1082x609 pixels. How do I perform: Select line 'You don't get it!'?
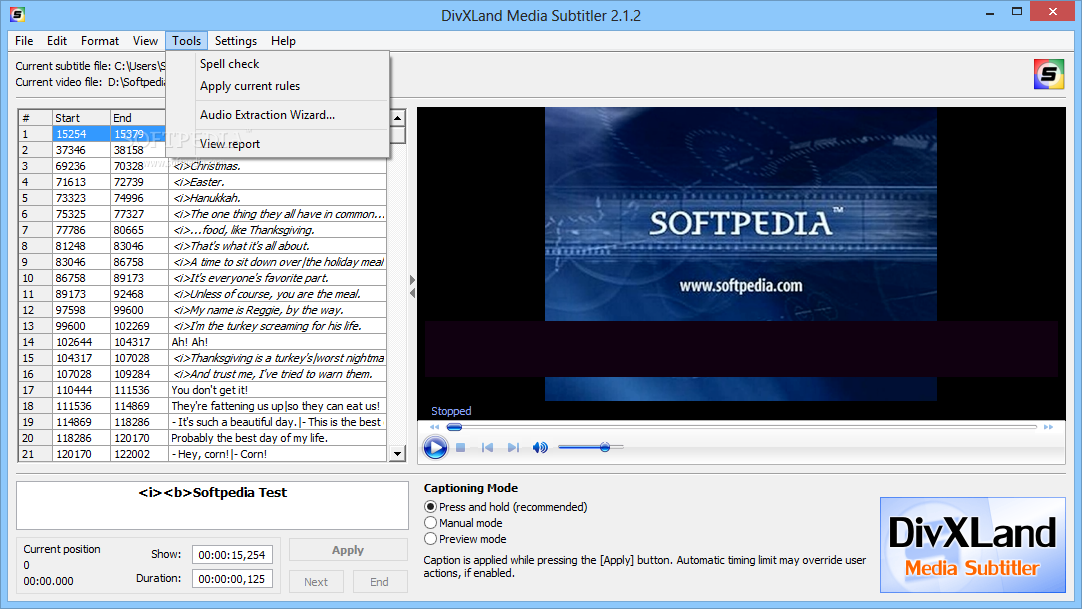tap(277, 390)
